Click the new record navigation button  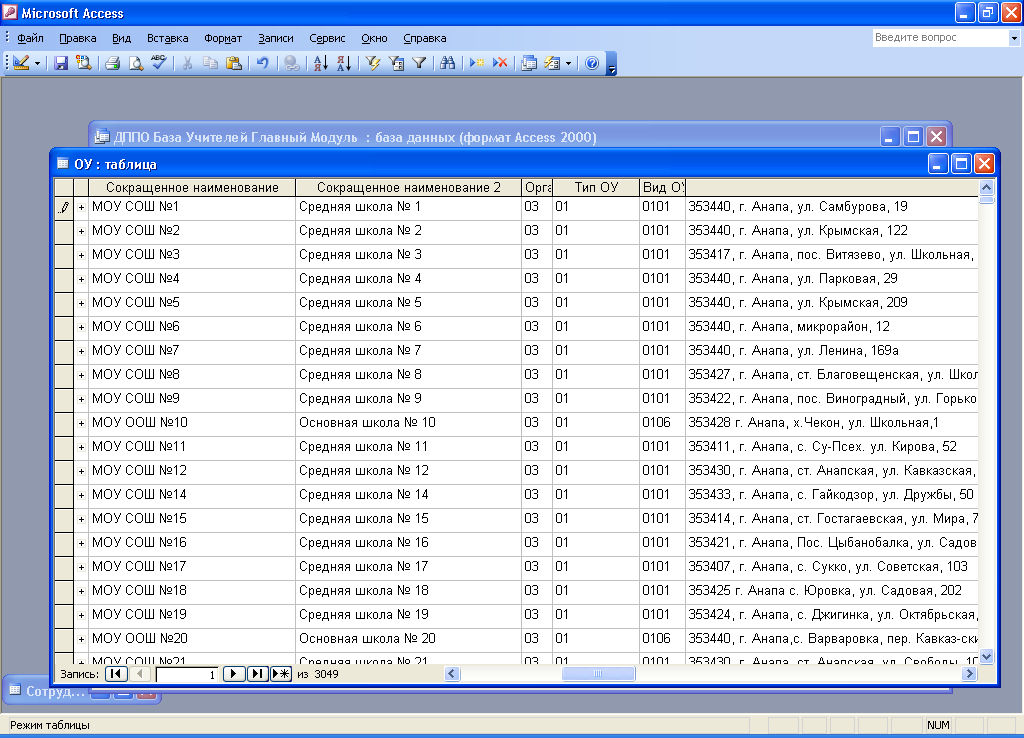coord(281,674)
